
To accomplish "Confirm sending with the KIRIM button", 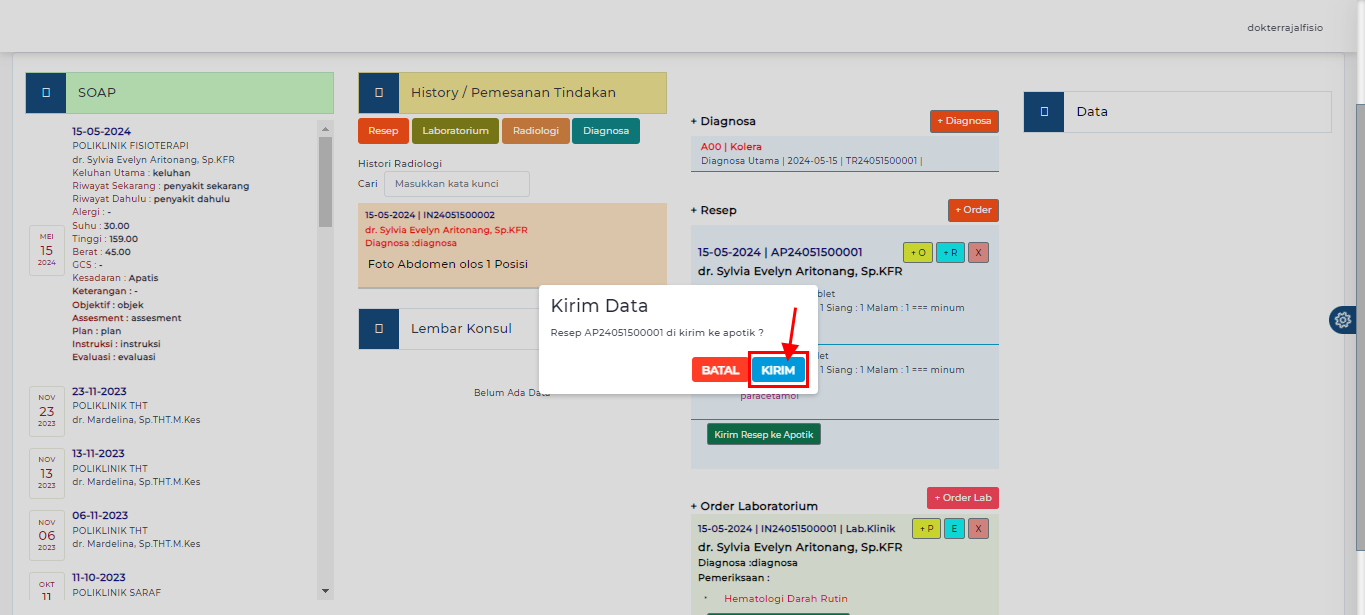I will (x=778, y=370).
